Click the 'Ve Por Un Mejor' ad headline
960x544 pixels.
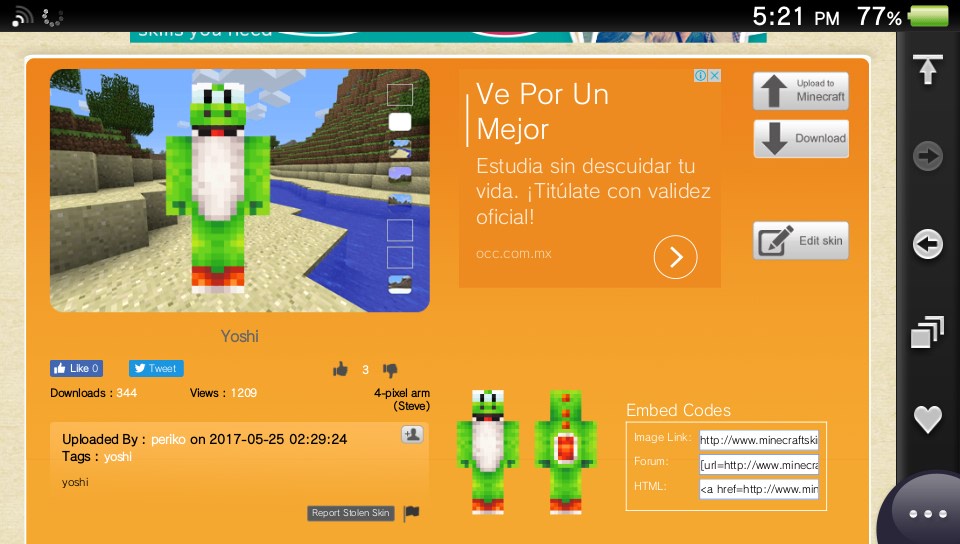pyautogui.click(x=542, y=111)
